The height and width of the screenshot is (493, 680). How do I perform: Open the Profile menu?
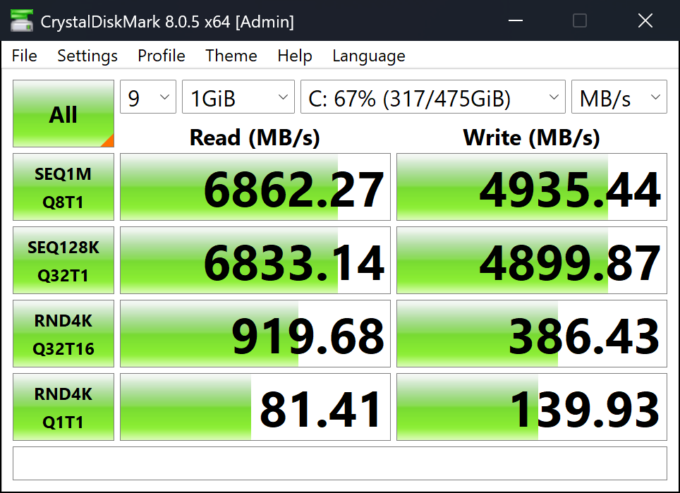[x=161, y=56]
